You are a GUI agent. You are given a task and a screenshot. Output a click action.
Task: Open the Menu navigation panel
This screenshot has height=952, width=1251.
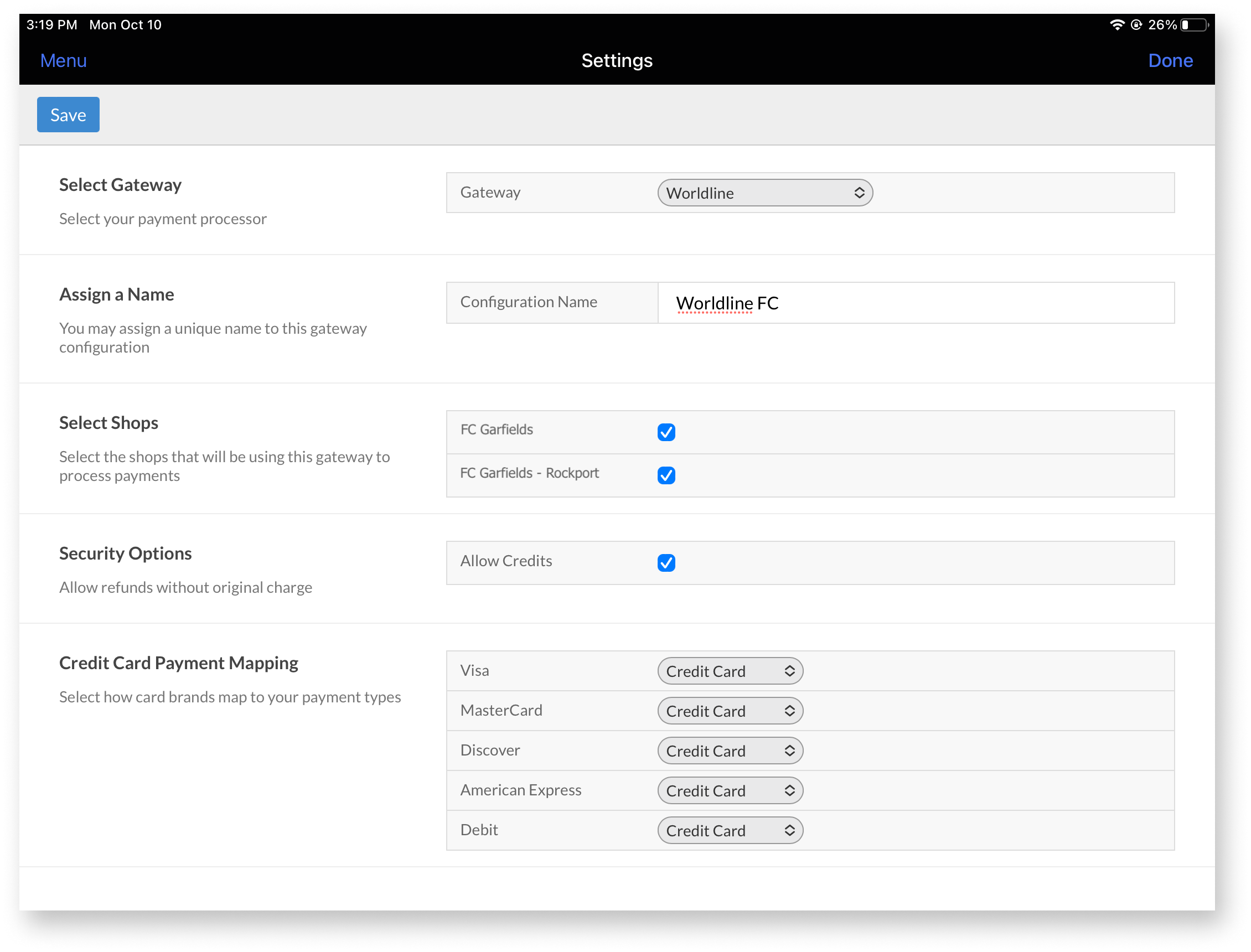[x=64, y=60]
